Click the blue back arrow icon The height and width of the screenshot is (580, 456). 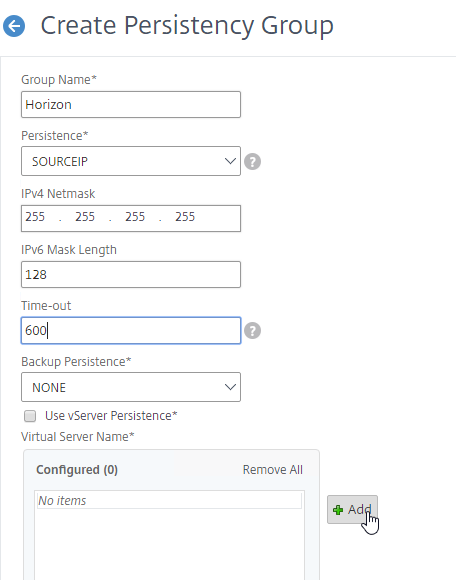[x=14, y=26]
